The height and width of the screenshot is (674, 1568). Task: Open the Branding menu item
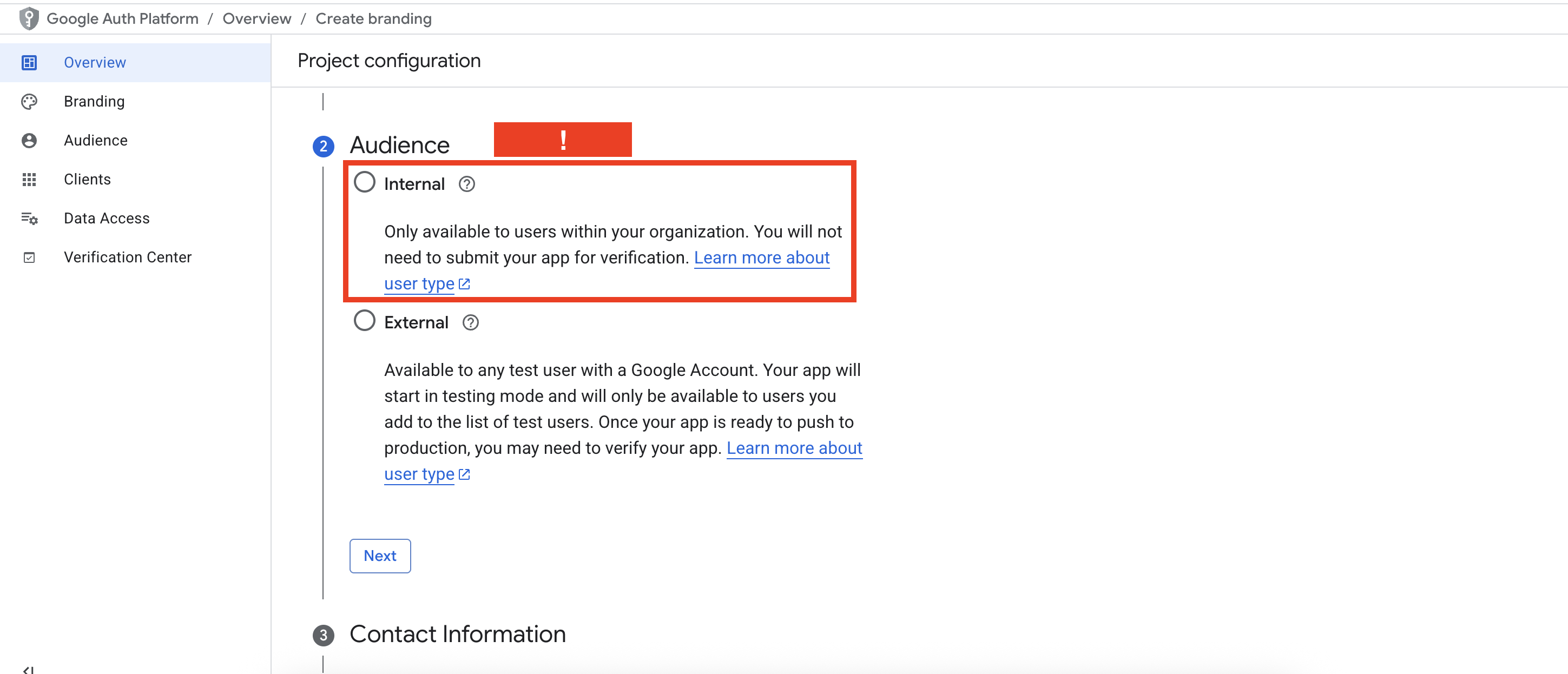[x=94, y=102]
